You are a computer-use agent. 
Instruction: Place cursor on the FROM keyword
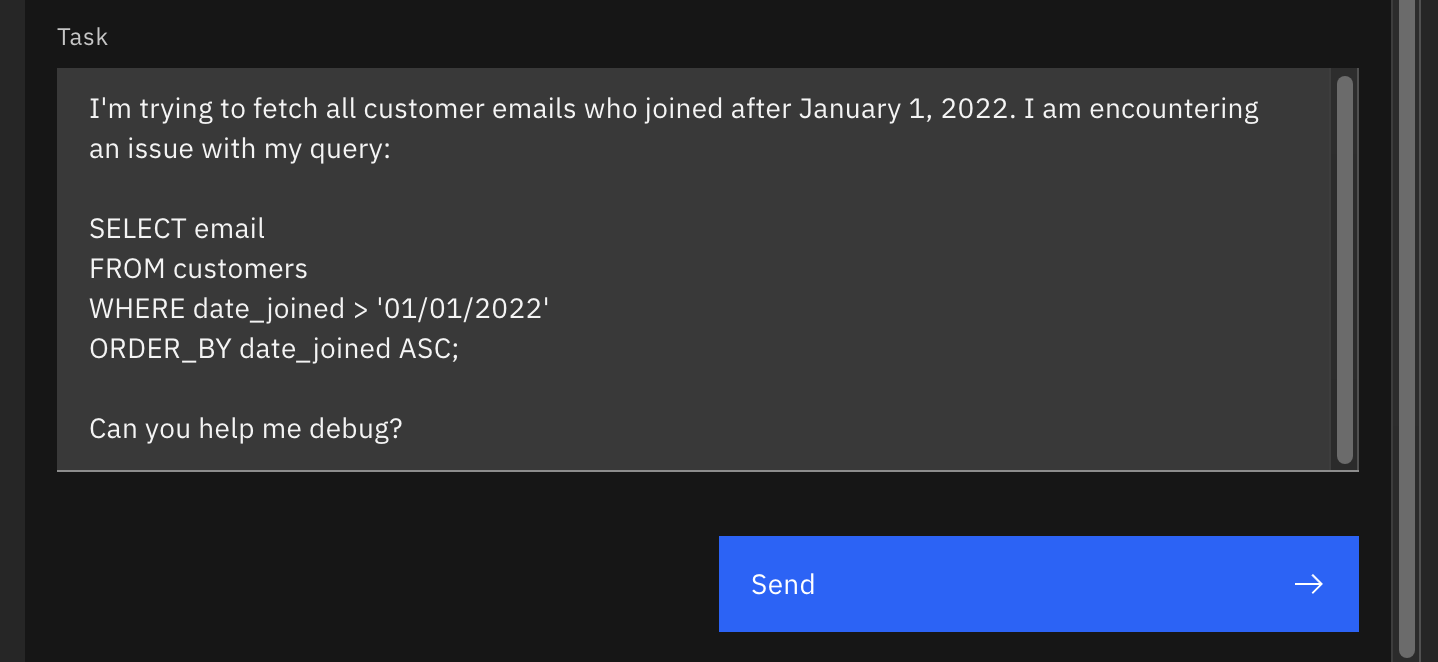(127, 268)
